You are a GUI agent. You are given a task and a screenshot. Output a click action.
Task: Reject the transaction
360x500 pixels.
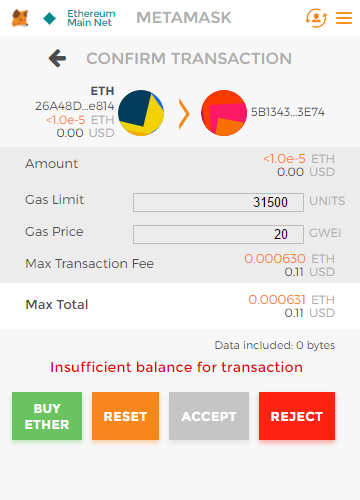(297, 416)
